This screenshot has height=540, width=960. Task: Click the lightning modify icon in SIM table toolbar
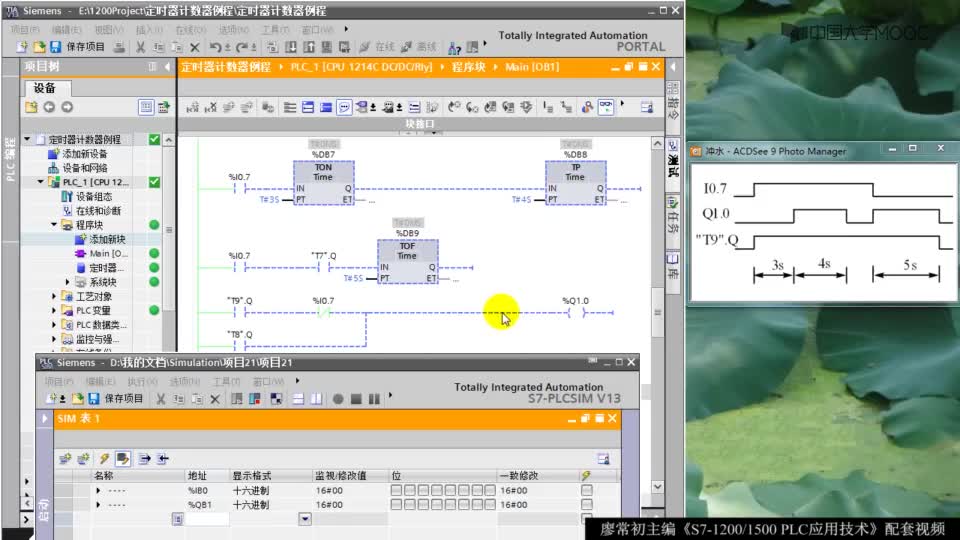pos(104,459)
